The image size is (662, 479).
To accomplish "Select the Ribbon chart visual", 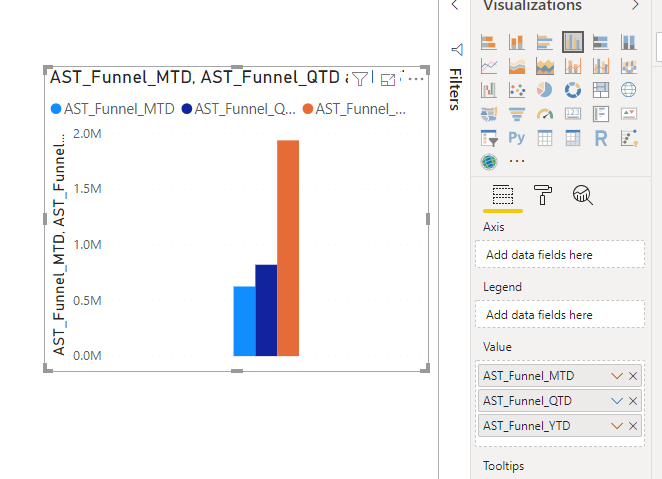I will [x=629, y=66].
